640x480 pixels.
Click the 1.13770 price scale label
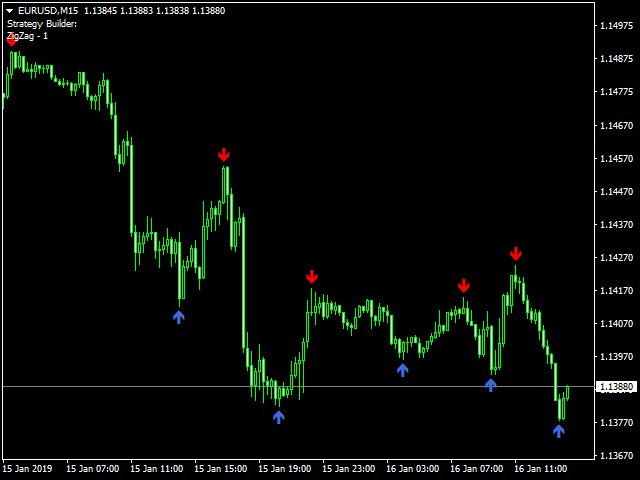(x=616, y=422)
